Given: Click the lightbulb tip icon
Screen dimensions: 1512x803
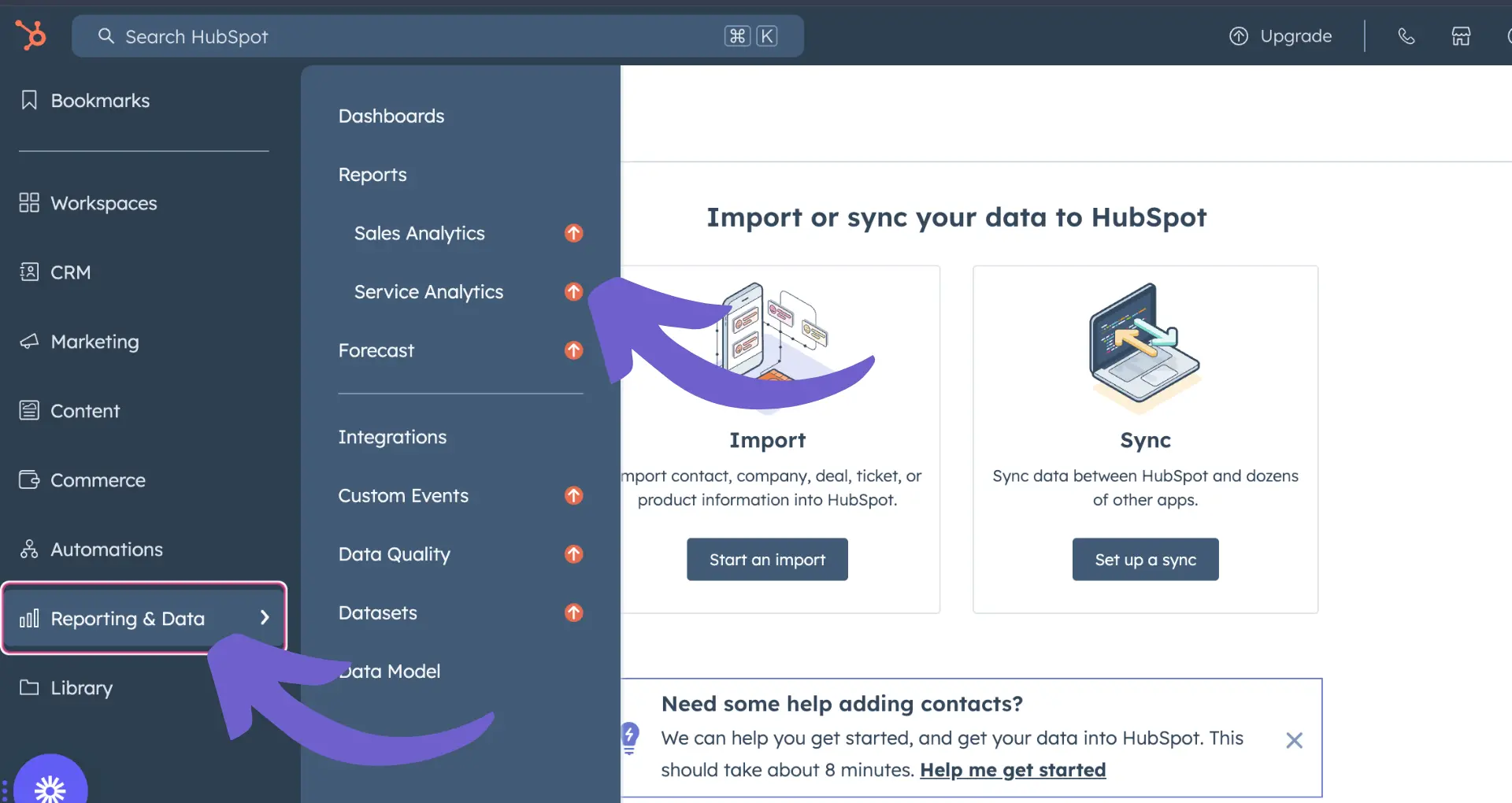Looking at the screenshot, I should pos(629,738).
